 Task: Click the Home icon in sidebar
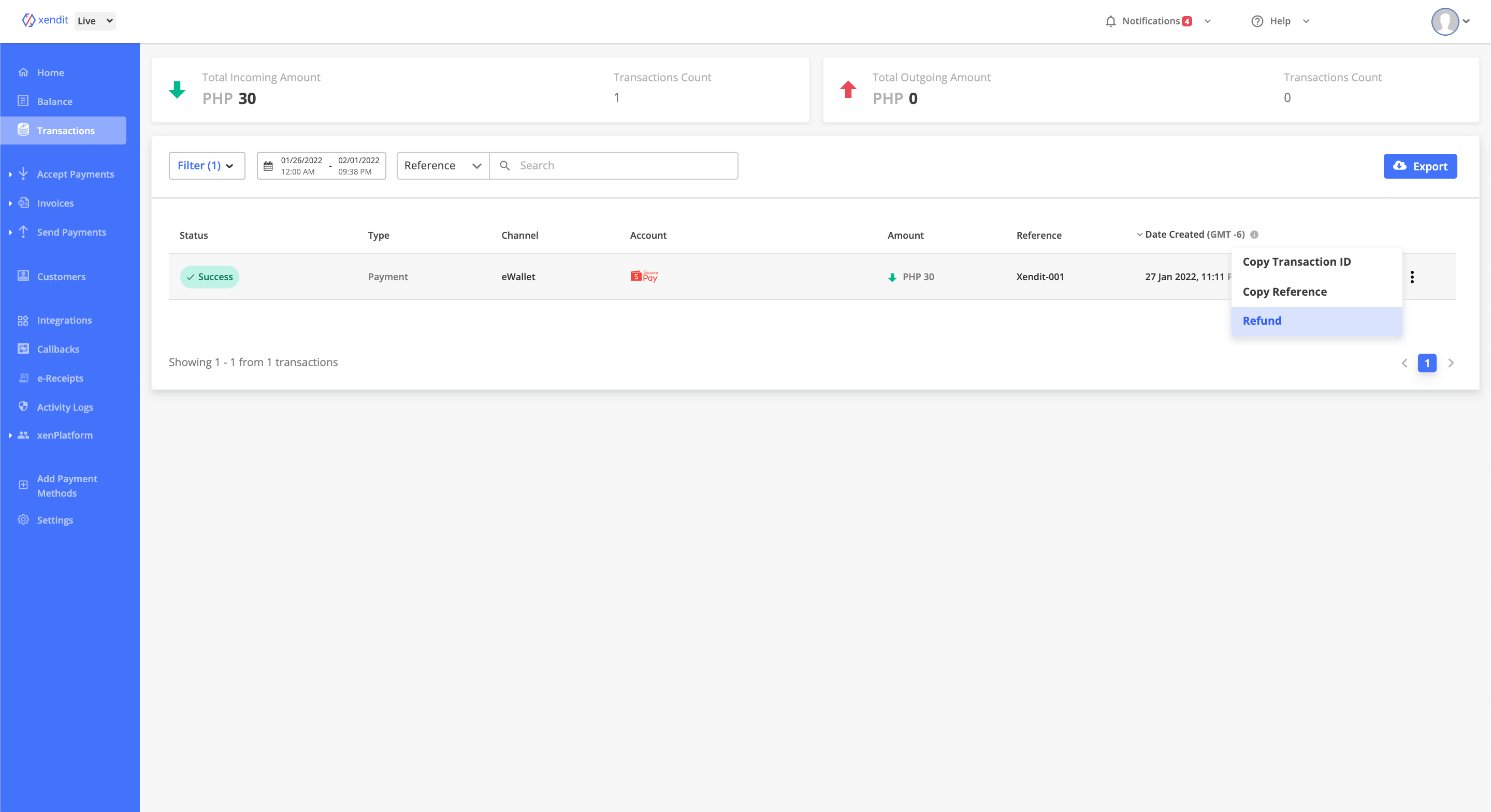pyautogui.click(x=23, y=72)
